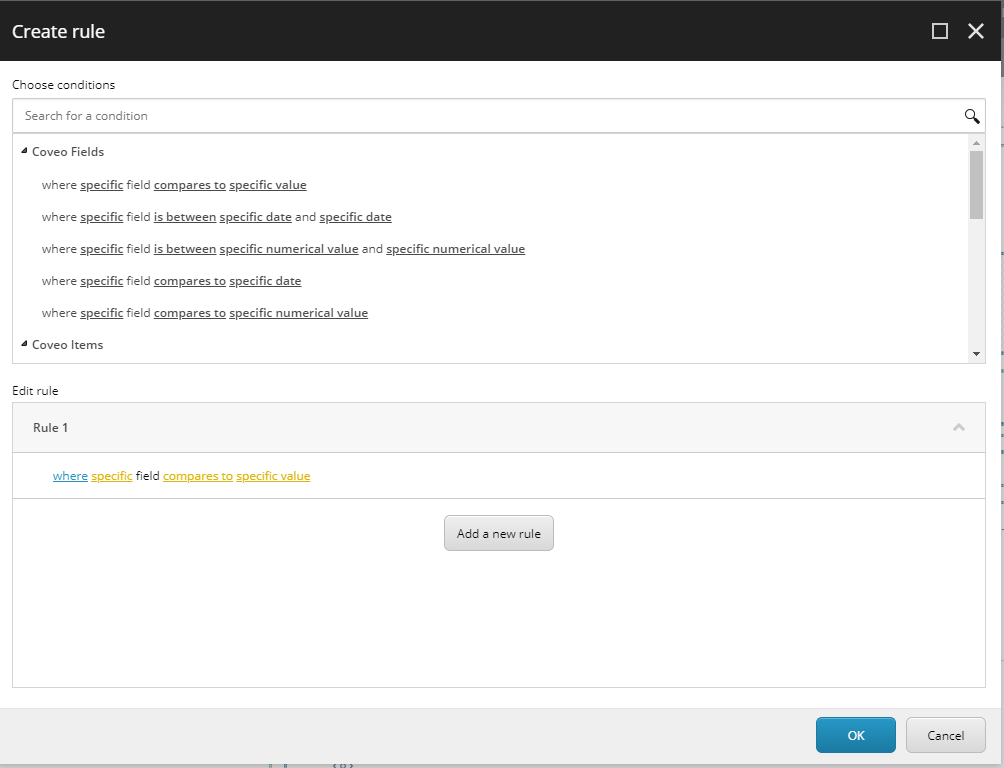Click the search magnifier icon
This screenshot has height=768, width=1004.
pyautogui.click(x=971, y=116)
